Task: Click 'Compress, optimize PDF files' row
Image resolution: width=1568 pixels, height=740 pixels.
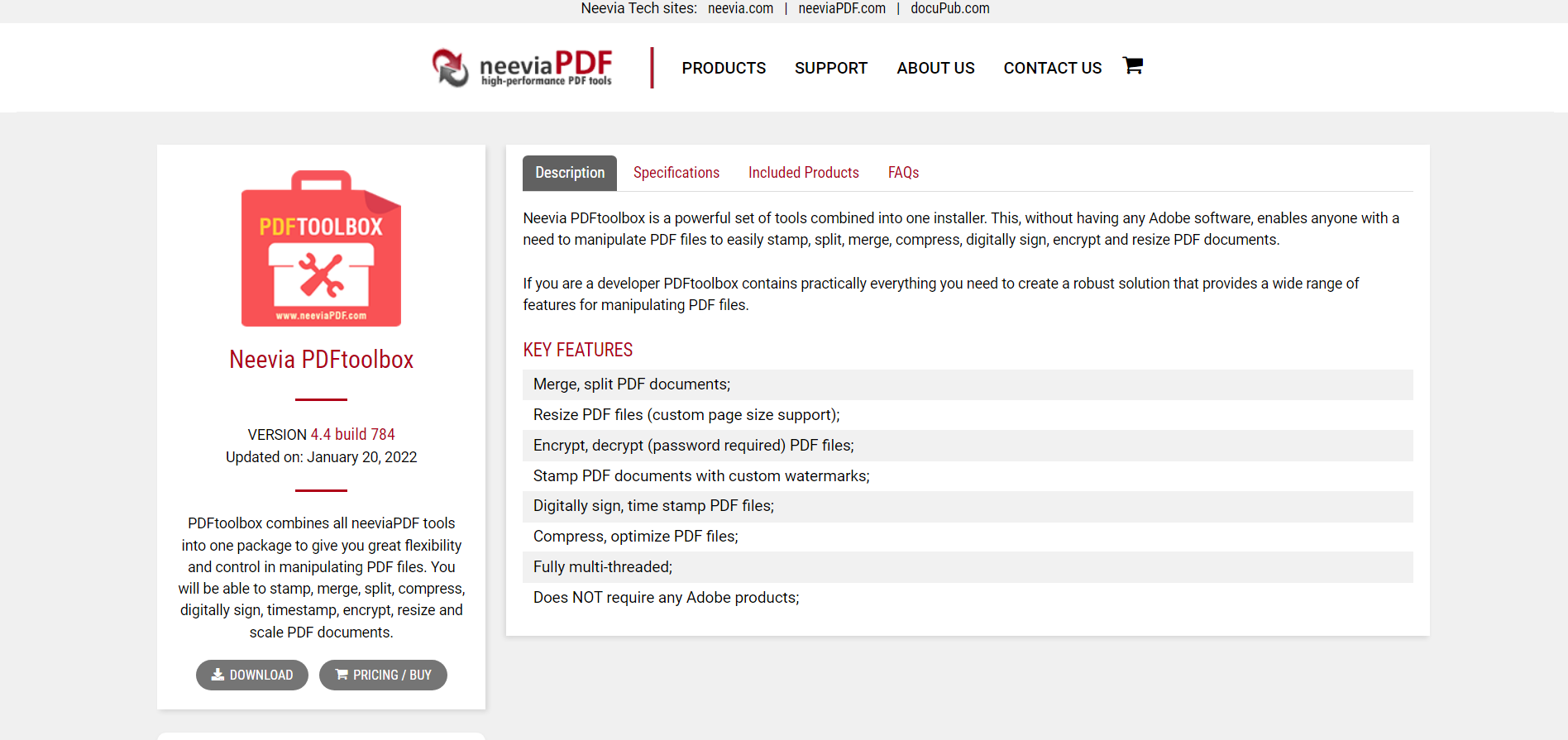Action: (x=968, y=537)
